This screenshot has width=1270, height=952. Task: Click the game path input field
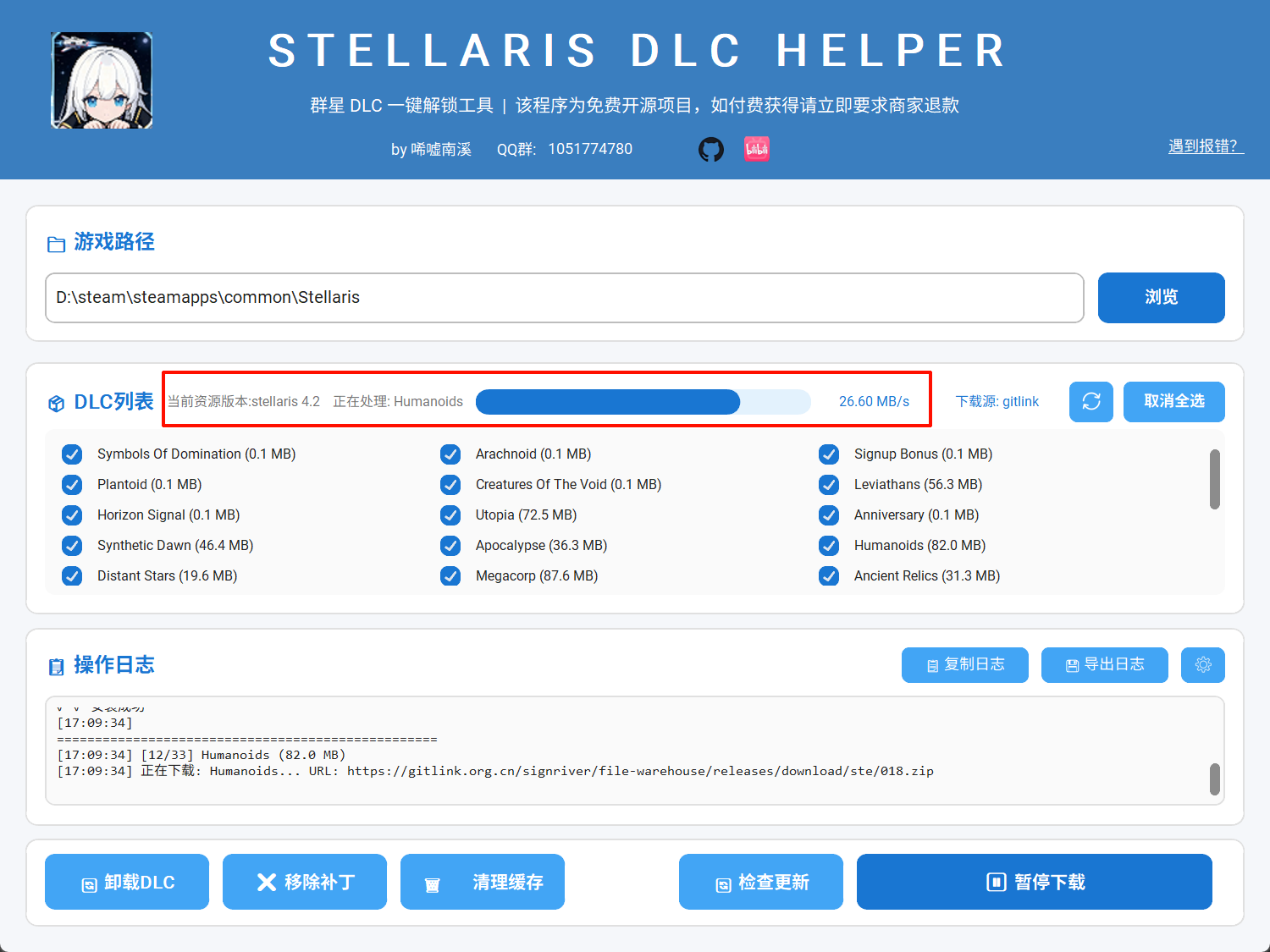pos(565,298)
